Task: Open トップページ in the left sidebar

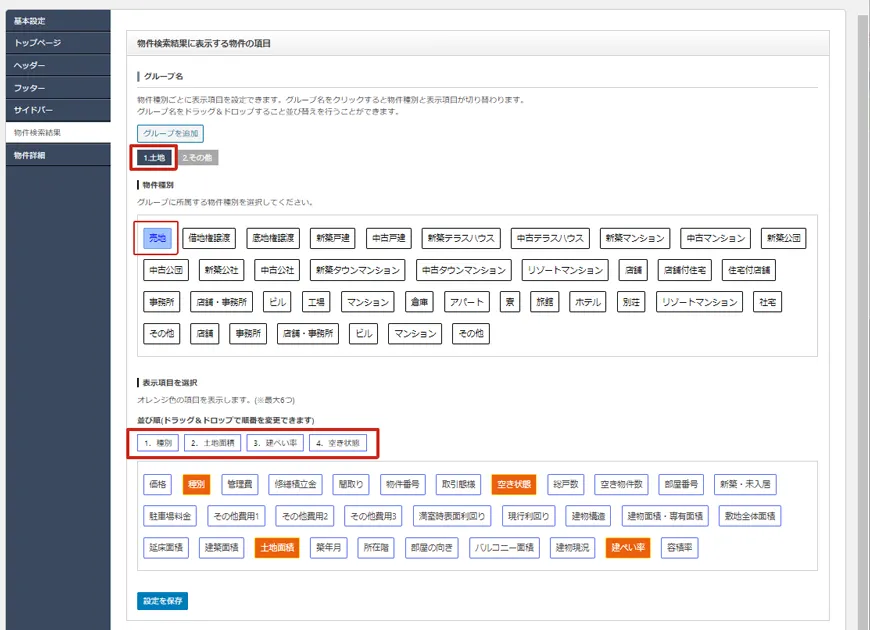Action: pyautogui.click(x=37, y=43)
